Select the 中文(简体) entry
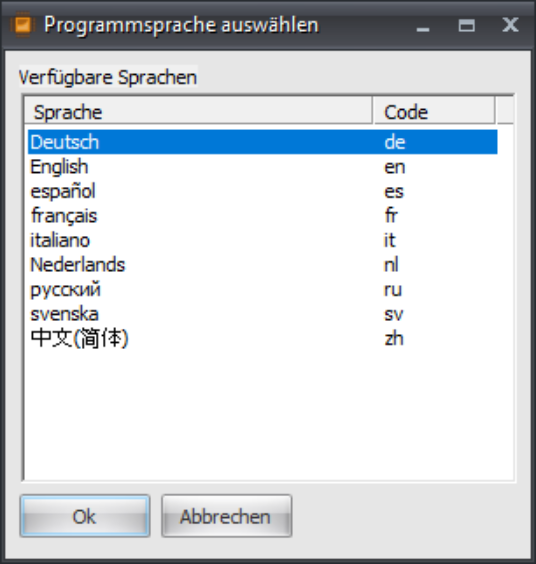Screen dimensions: 536x564 (263, 338)
